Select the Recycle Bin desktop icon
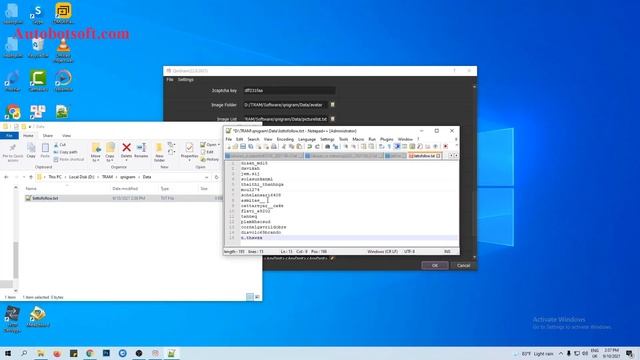 tap(38, 48)
